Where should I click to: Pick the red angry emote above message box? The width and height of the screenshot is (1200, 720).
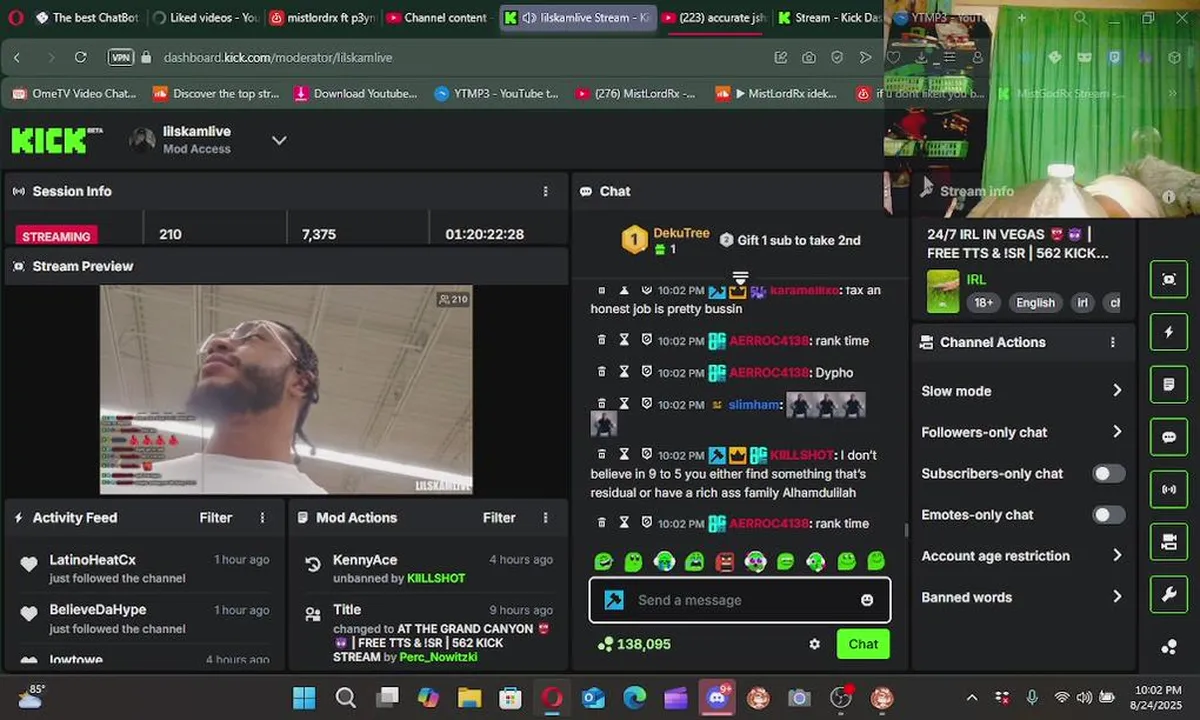point(725,562)
